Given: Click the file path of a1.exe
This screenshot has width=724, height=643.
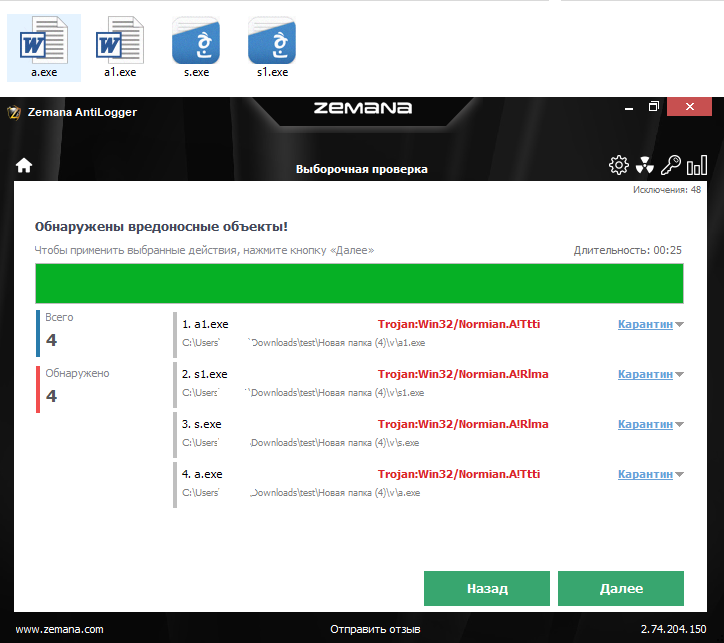Looking at the screenshot, I should pos(303,343).
